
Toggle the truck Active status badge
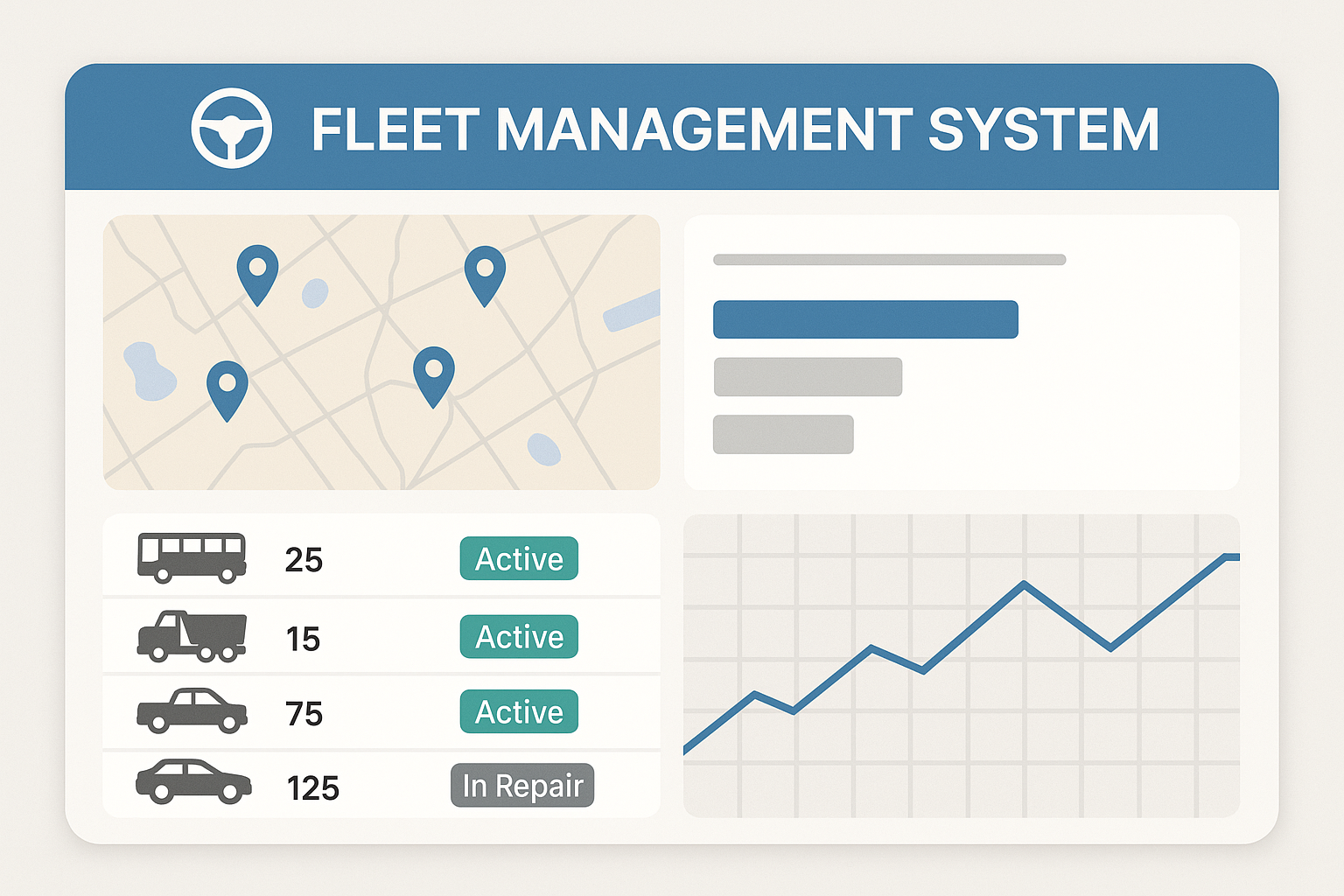518,637
